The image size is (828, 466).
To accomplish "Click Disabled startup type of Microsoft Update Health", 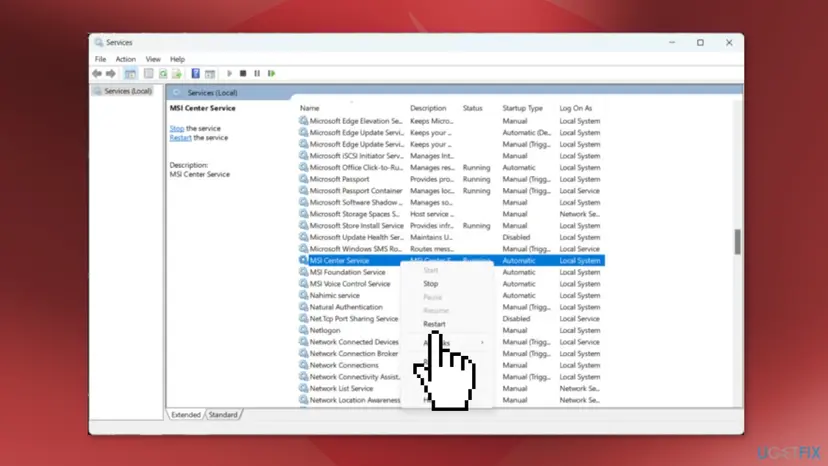I will click(516, 237).
